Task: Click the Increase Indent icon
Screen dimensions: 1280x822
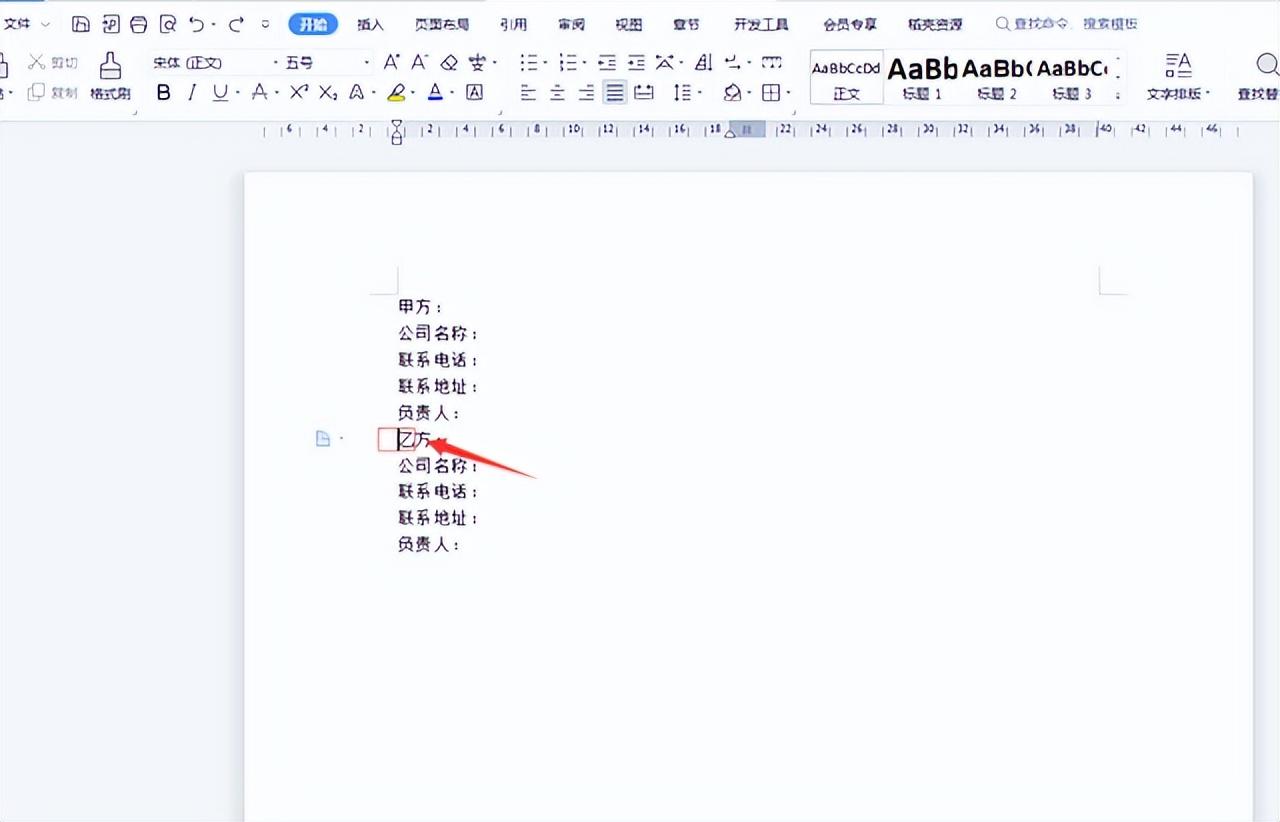Action: coord(636,63)
